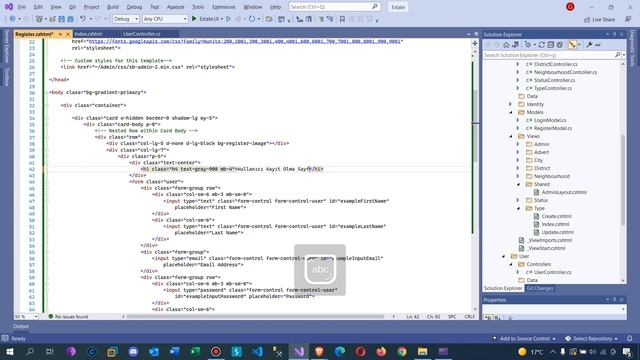Expand the Admin folder under Views

point(518,144)
